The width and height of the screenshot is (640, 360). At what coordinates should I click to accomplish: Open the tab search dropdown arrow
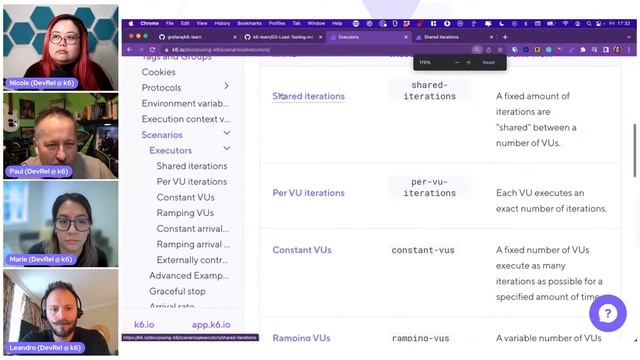pyautogui.click(x=629, y=37)
